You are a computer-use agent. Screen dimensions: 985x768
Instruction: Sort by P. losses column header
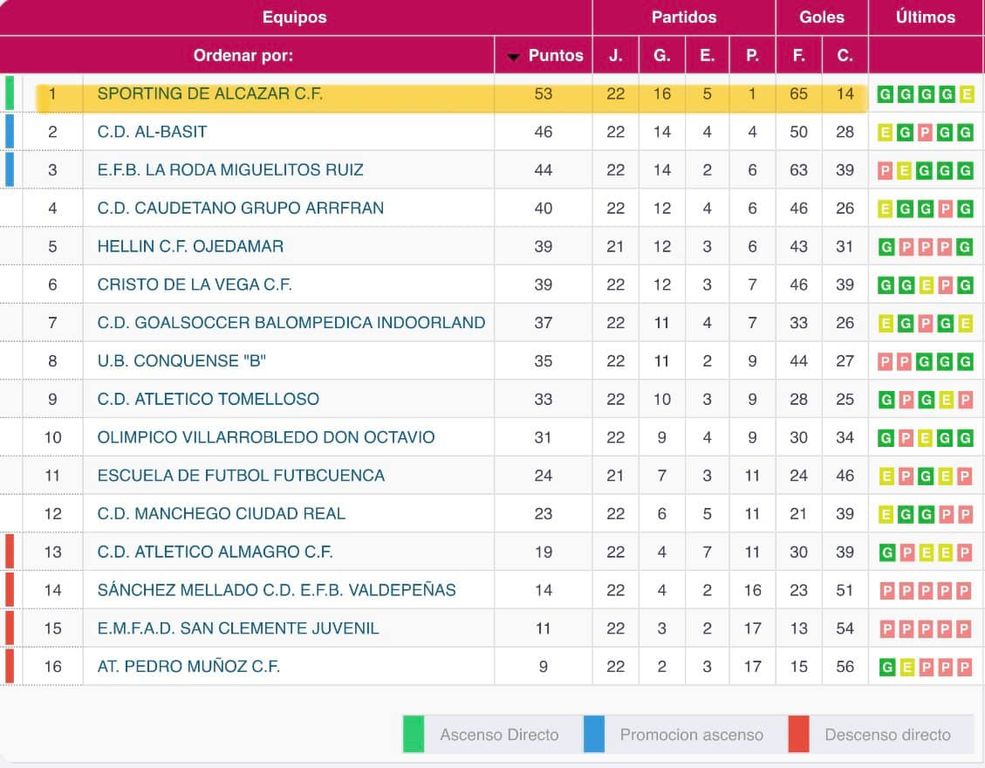752,56
